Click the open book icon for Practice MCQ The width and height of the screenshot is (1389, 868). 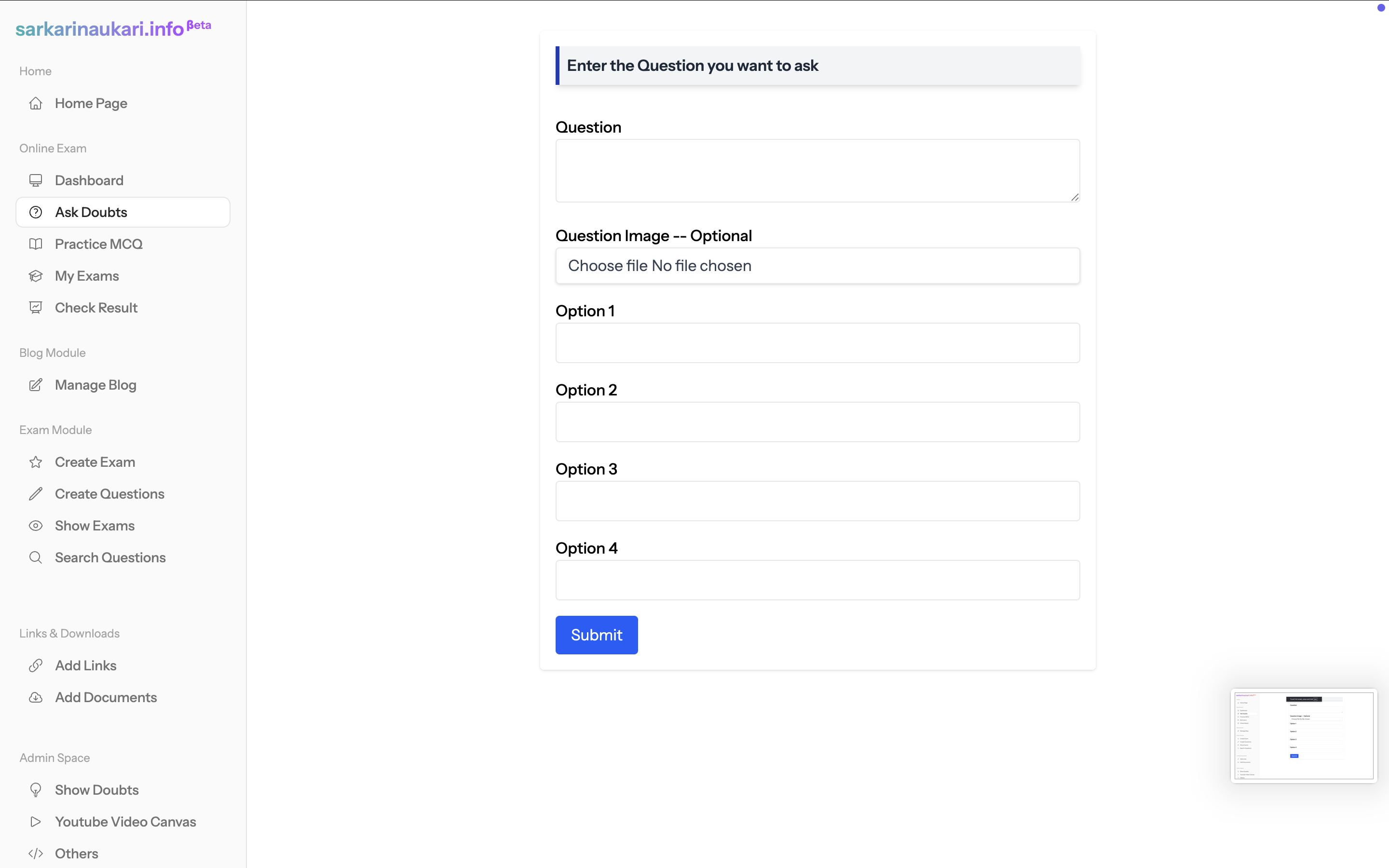(x=36, y=244)
